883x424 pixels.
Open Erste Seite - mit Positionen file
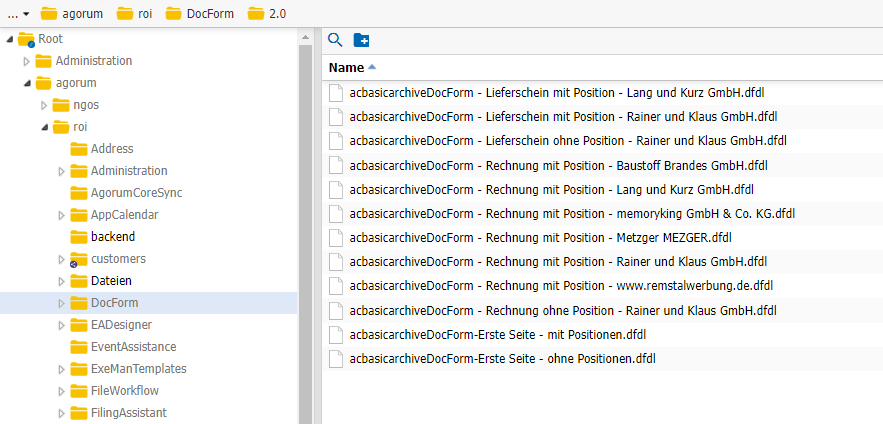497,334
